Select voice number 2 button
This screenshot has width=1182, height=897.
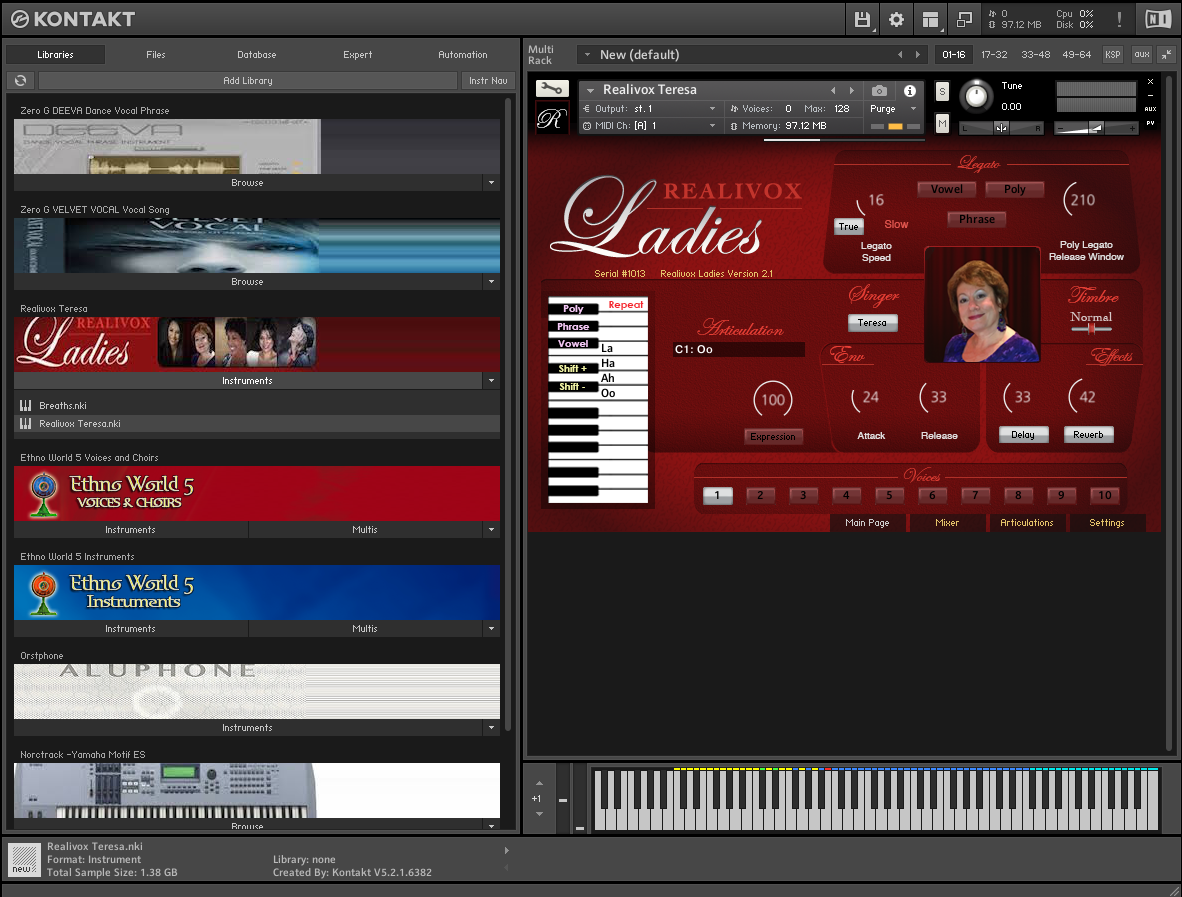click(760, 495)
